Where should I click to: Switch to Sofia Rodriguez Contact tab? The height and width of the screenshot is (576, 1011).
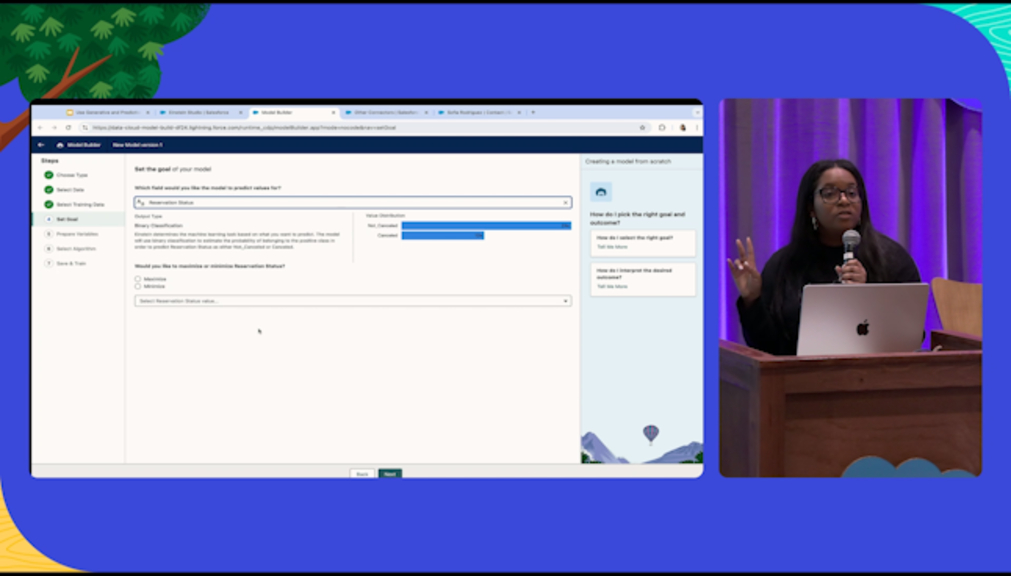point(479,112)
